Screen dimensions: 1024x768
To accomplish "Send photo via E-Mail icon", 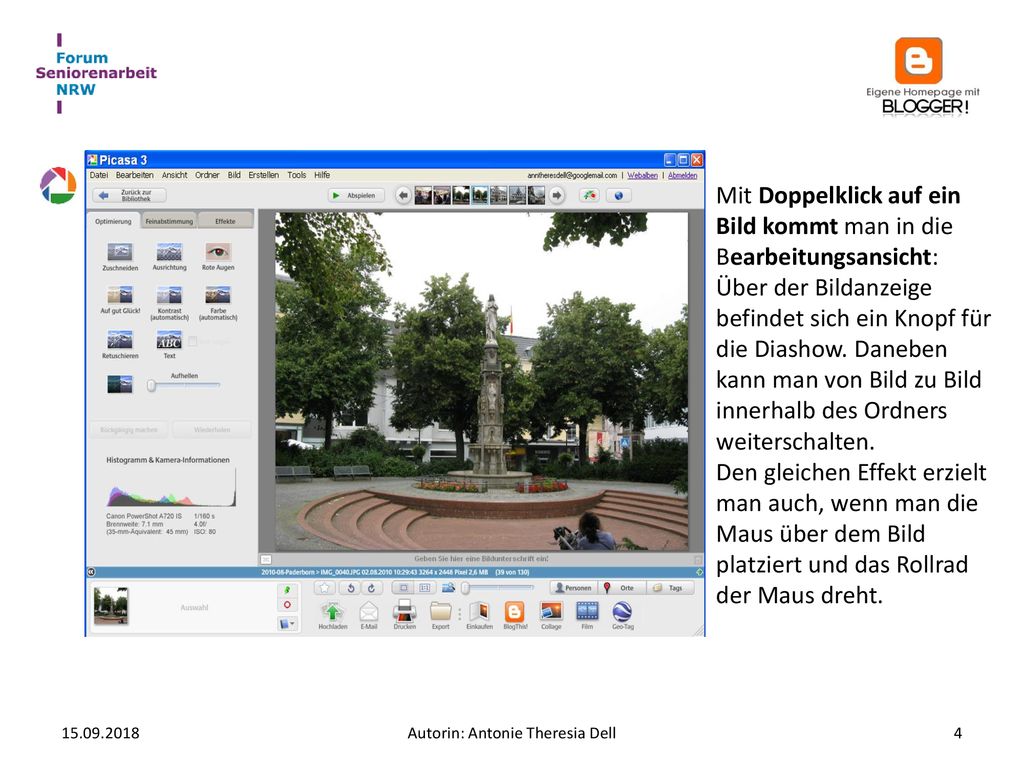I will coord(369,611).
